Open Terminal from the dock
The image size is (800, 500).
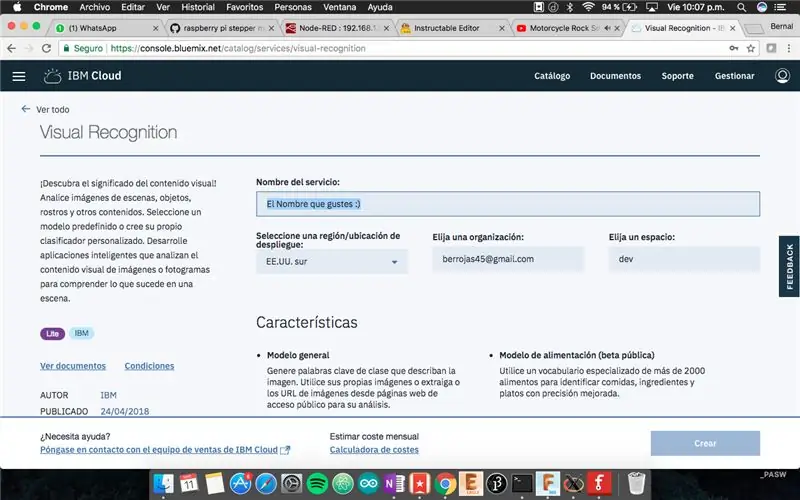click(522, 483)
